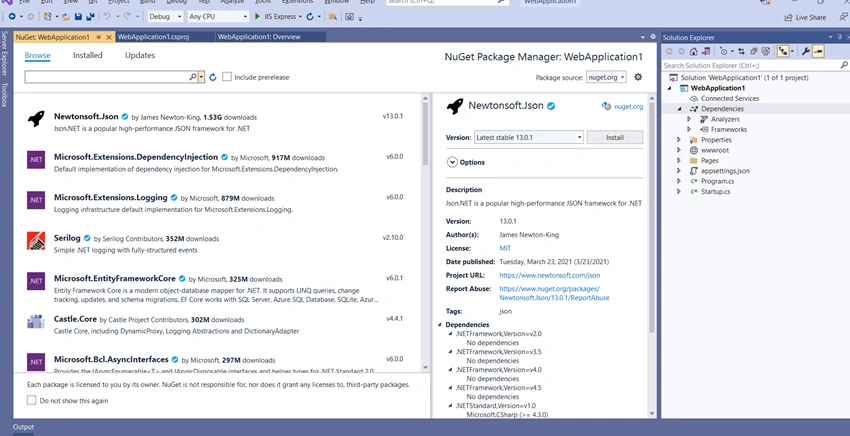Open the Version selection dropdown

coord(529,137)
